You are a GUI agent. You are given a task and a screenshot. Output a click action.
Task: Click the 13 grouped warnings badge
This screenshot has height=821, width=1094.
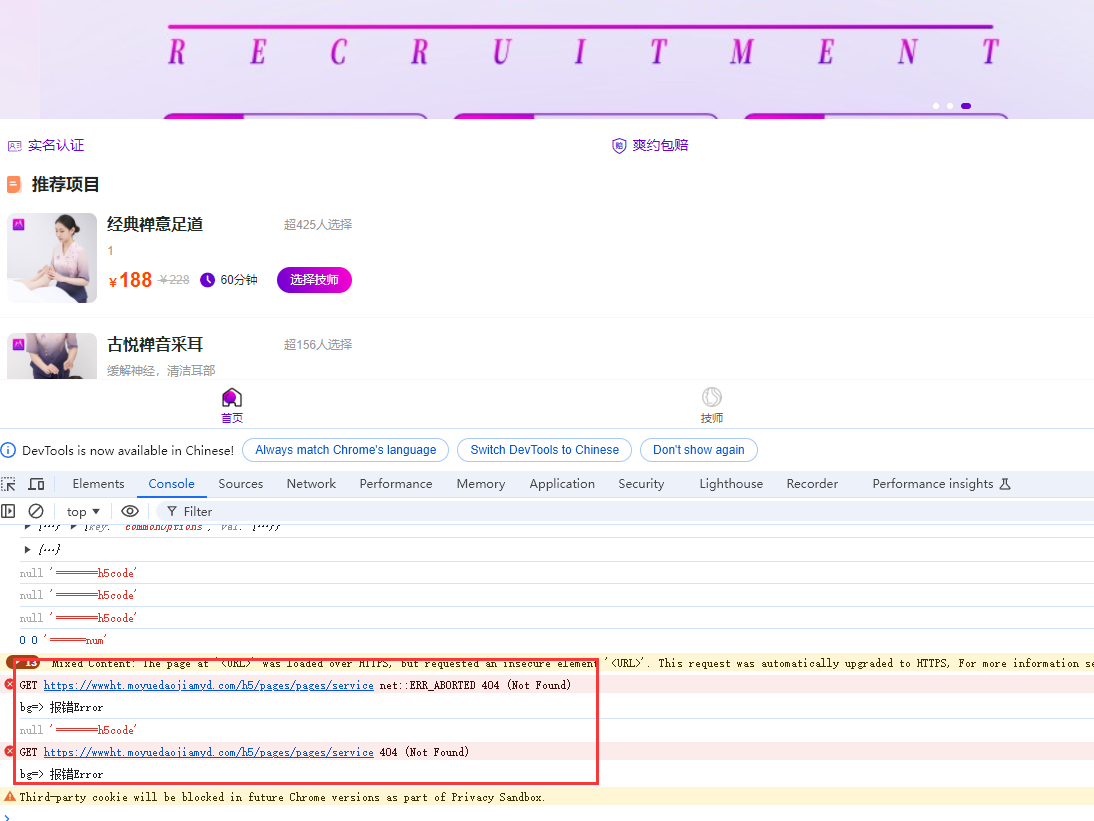(x=23, y=663)
